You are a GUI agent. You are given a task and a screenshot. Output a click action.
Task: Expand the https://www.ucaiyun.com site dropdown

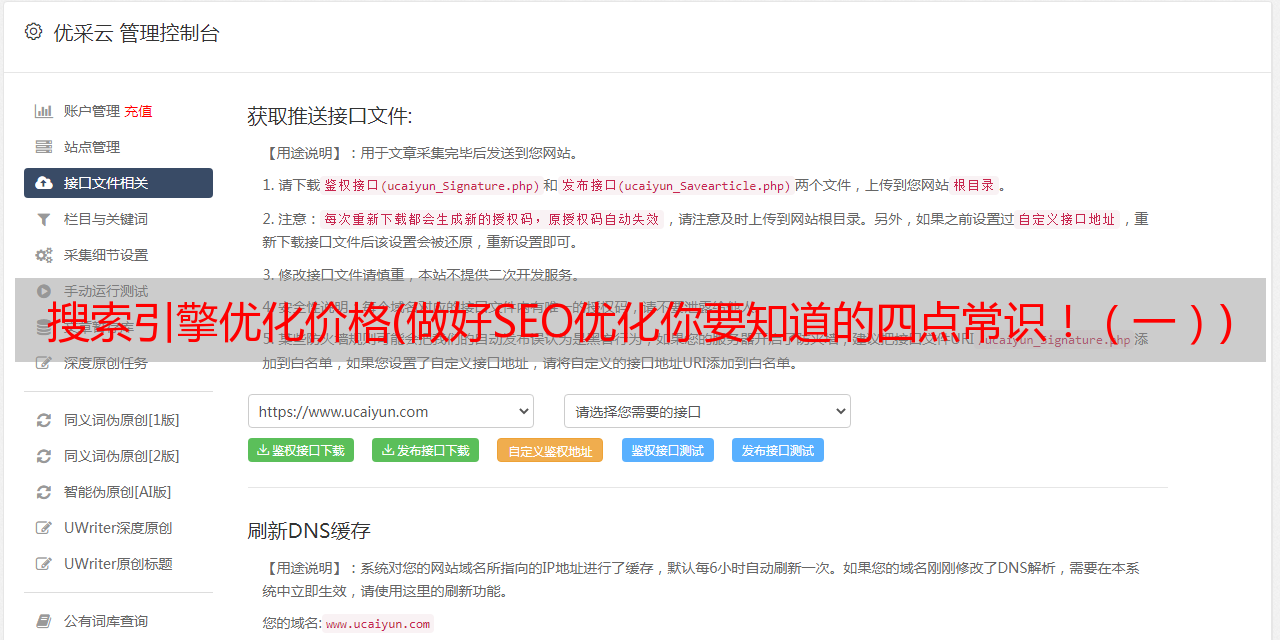[x=391, y=411]
